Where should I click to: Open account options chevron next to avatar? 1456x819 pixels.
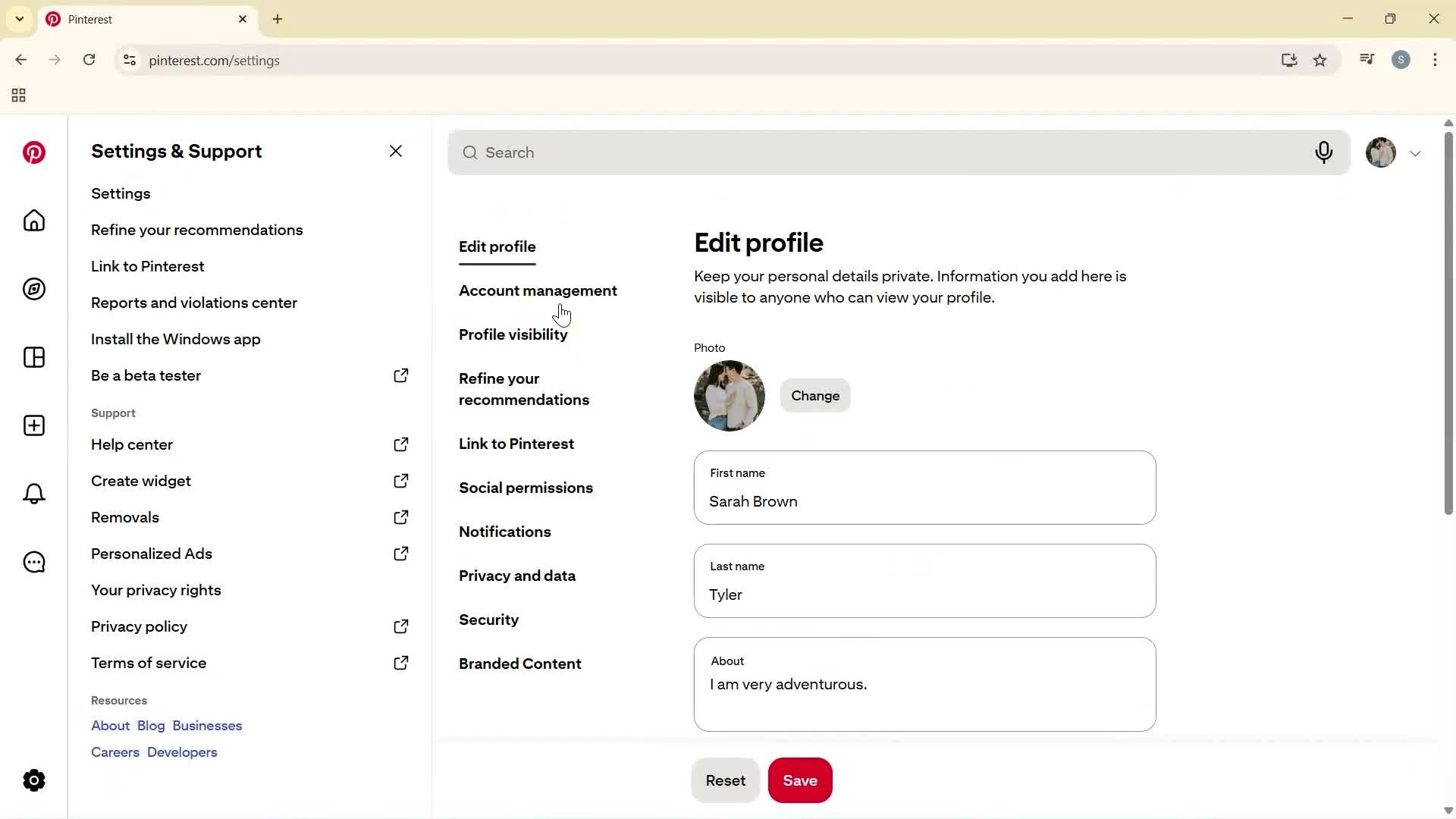tap(1416, 152)
